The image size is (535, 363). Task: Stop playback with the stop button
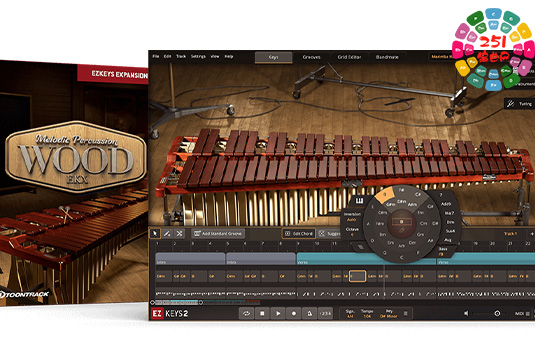pos(262,313)
